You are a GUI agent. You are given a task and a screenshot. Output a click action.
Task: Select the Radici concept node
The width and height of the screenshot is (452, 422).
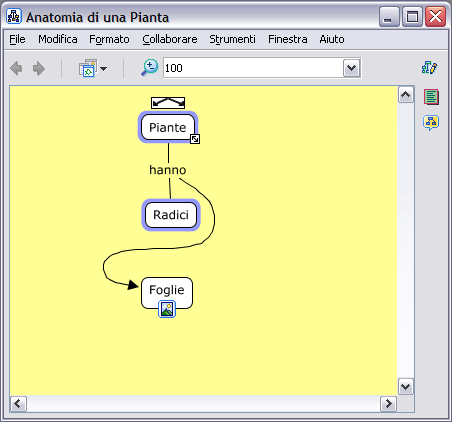tap(171, 215)
